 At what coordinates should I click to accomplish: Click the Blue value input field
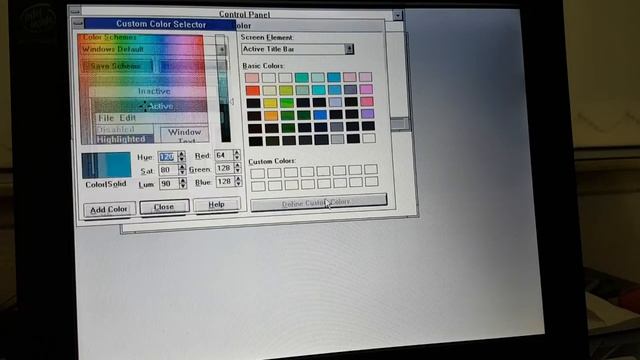(x=225, y=181)
